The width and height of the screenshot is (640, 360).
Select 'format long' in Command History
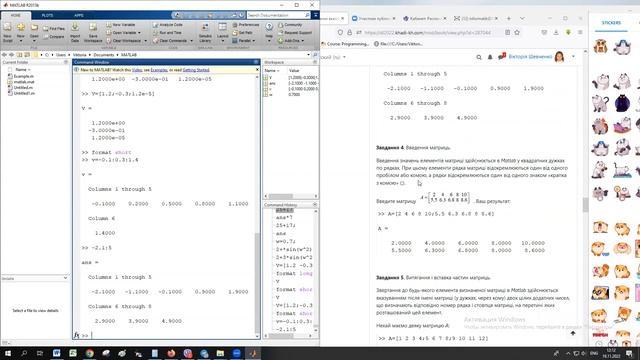(294, 273)
